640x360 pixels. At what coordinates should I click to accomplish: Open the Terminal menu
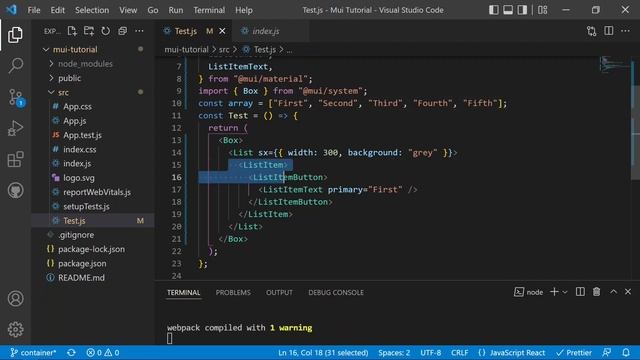coord(209,10)
